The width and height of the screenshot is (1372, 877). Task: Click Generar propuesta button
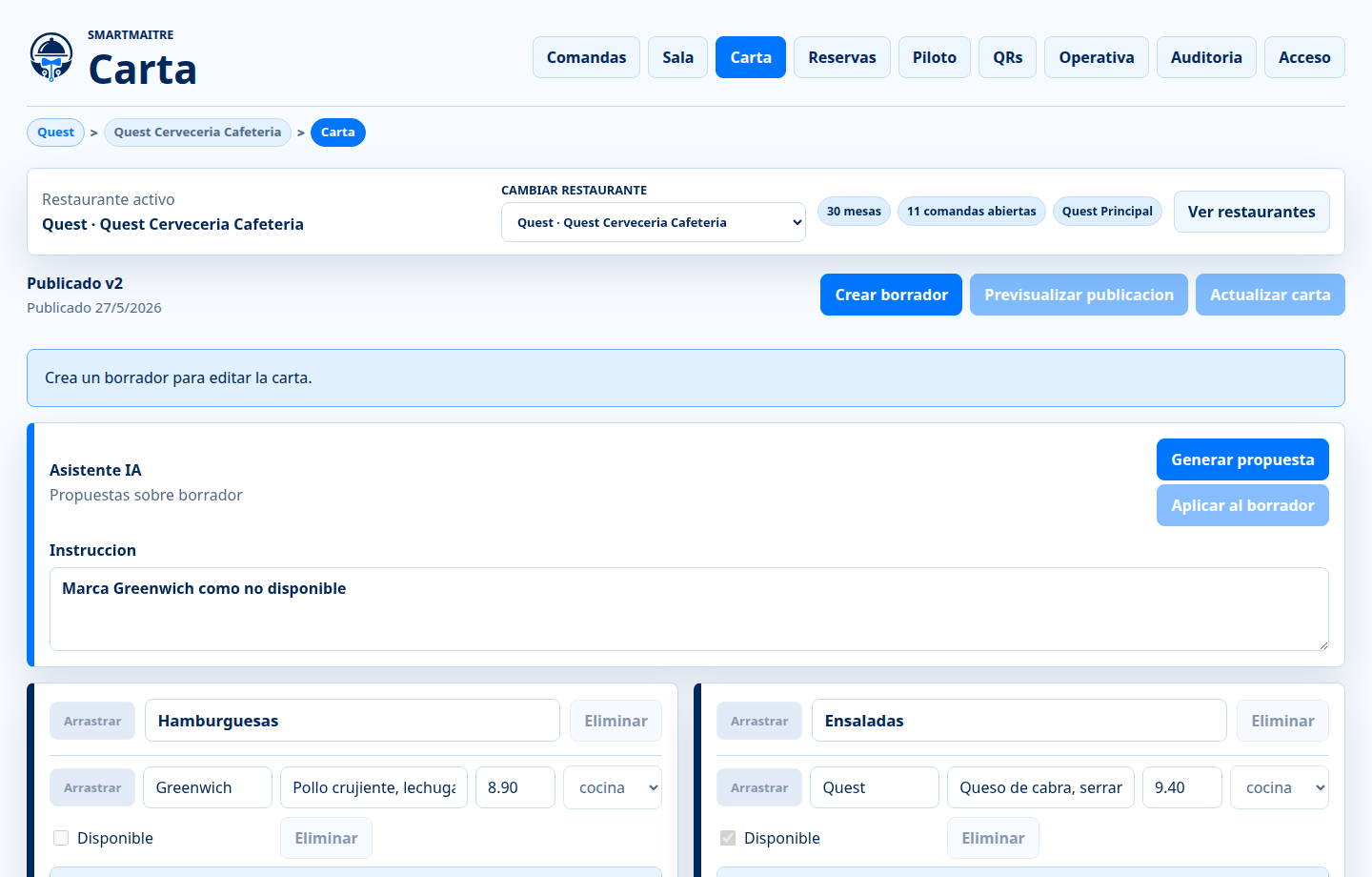pos(1242,459)
